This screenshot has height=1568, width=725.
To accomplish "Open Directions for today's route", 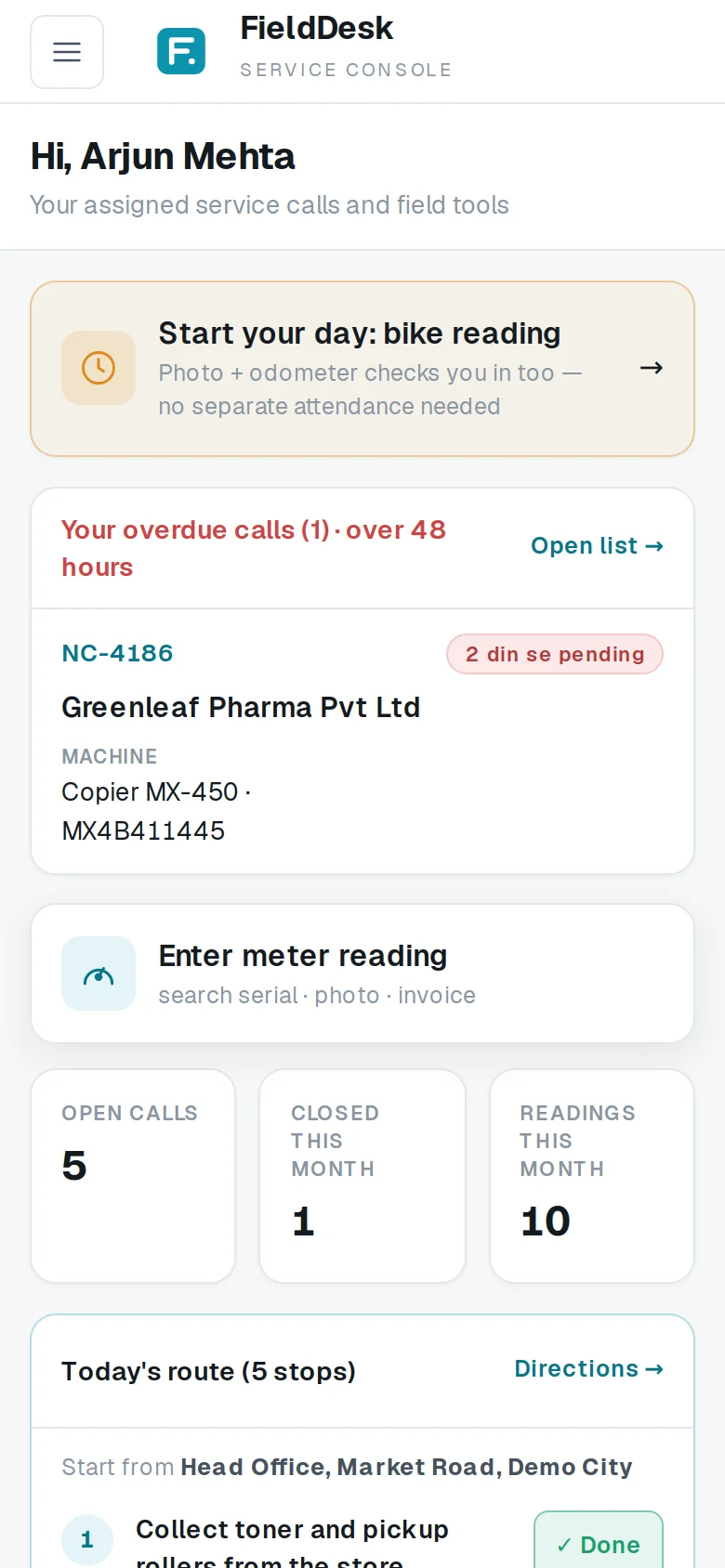I will pyautogui.click(x=588, y=1368).
